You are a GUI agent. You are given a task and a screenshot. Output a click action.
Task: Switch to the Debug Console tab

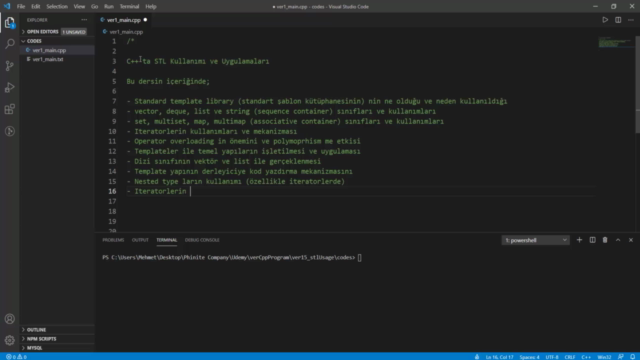point(202,240)
